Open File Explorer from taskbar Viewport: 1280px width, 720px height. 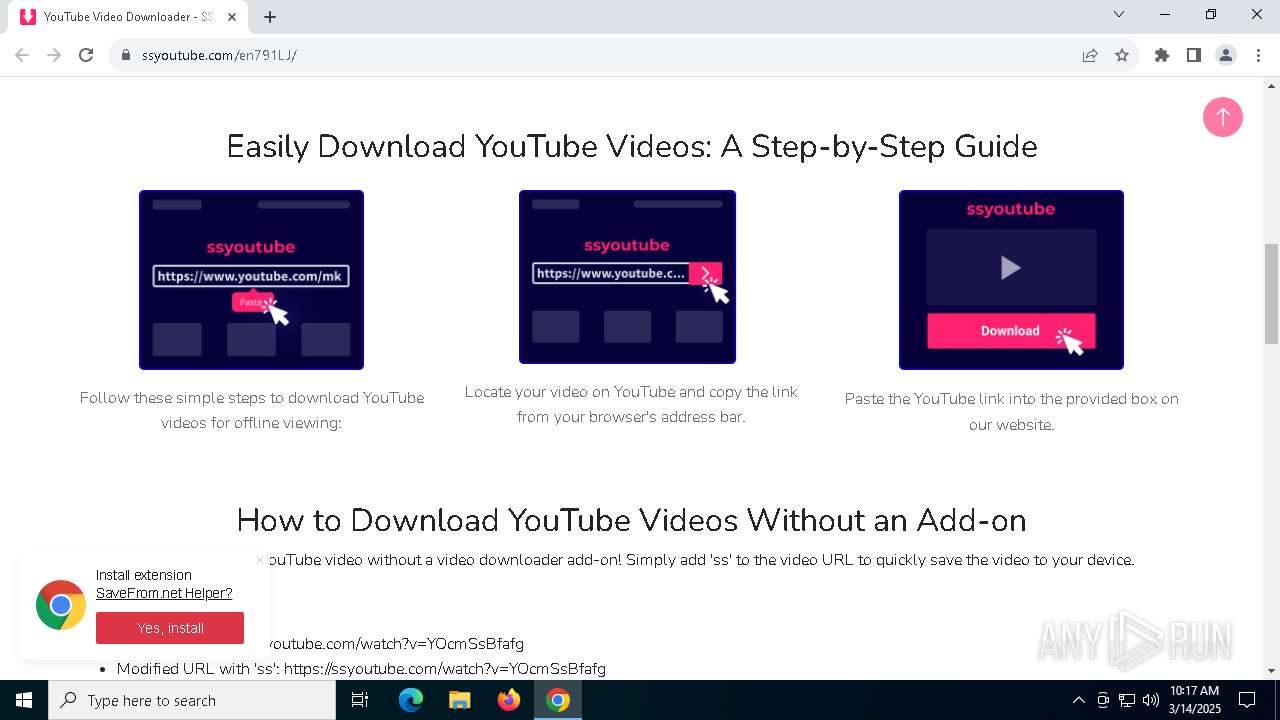click(459, 700)
